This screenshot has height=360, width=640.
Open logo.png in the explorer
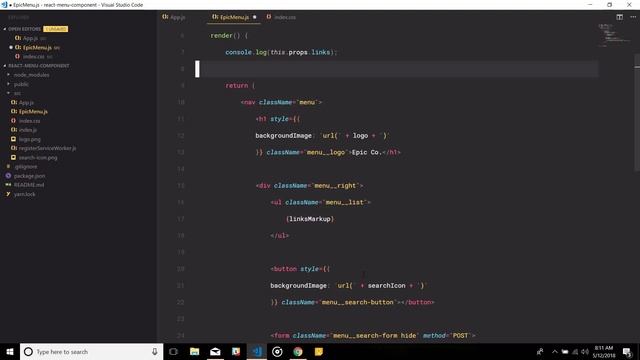click(29, 139)
